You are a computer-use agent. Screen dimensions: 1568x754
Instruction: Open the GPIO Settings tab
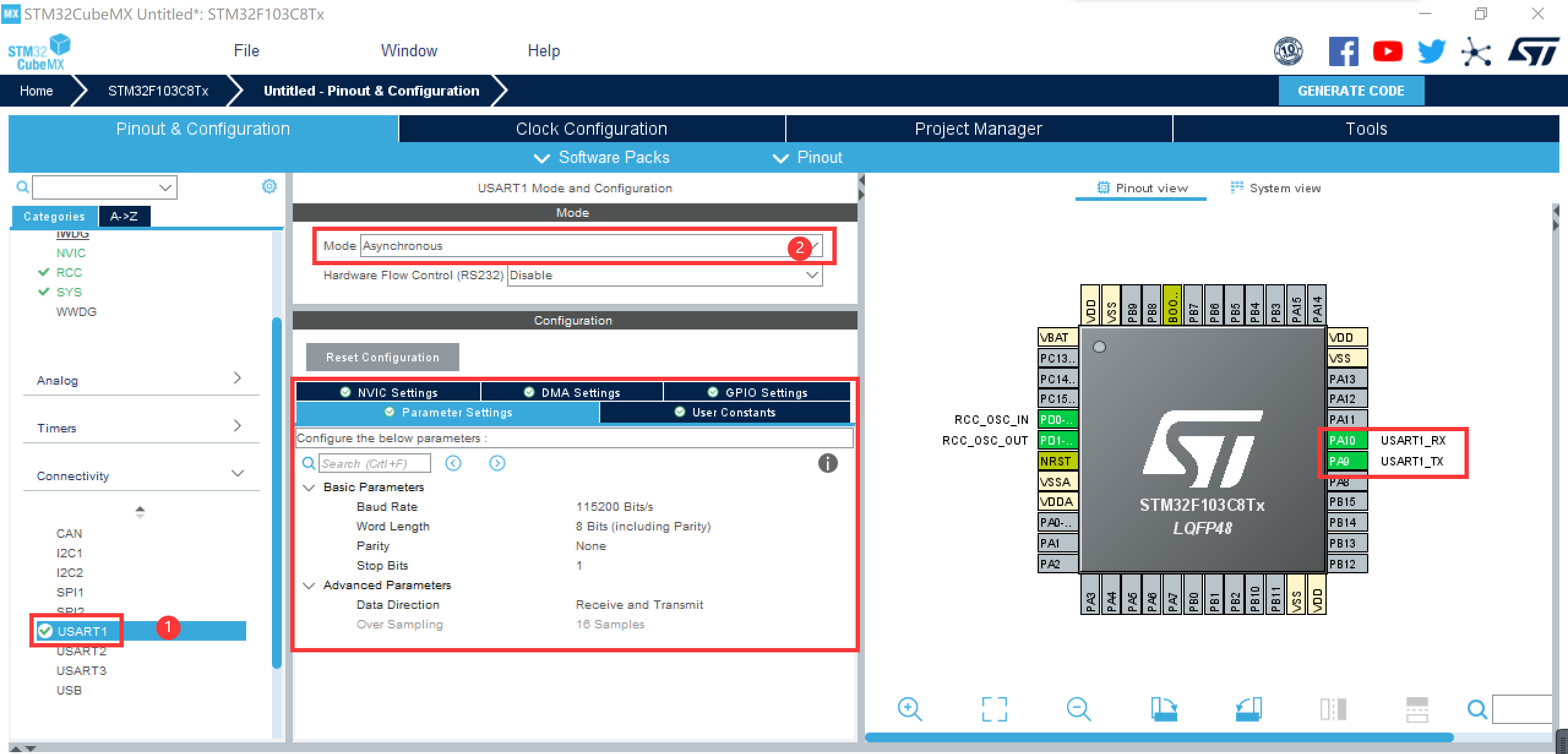point(758,392)
